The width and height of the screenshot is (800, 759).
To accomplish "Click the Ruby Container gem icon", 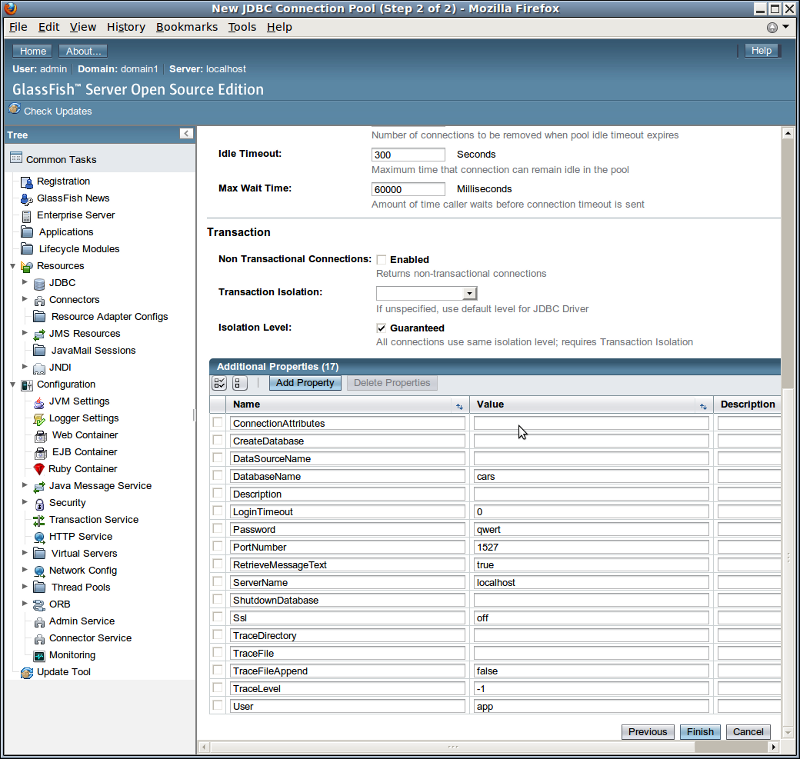I will coord(39,469).
